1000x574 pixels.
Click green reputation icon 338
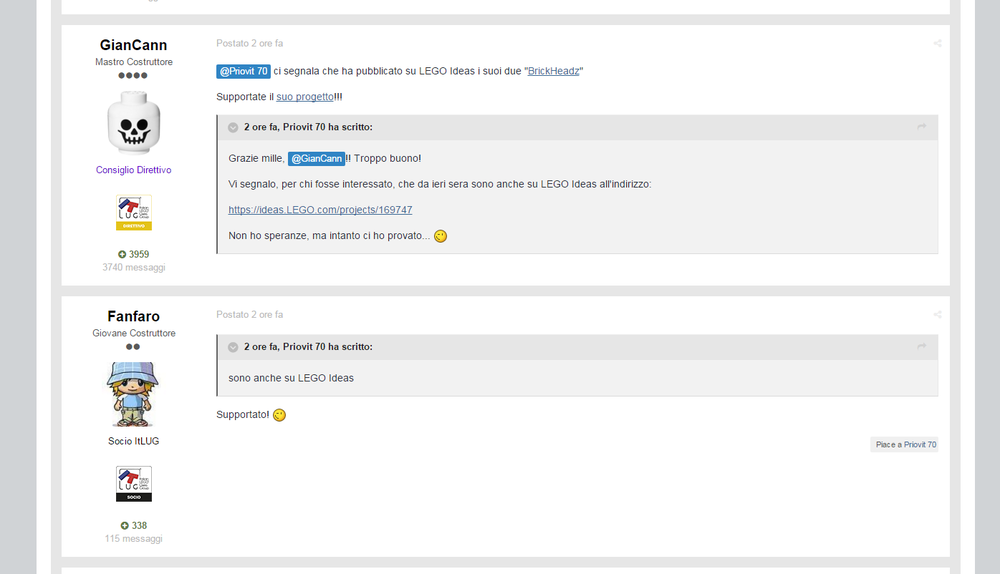(124, 526)
